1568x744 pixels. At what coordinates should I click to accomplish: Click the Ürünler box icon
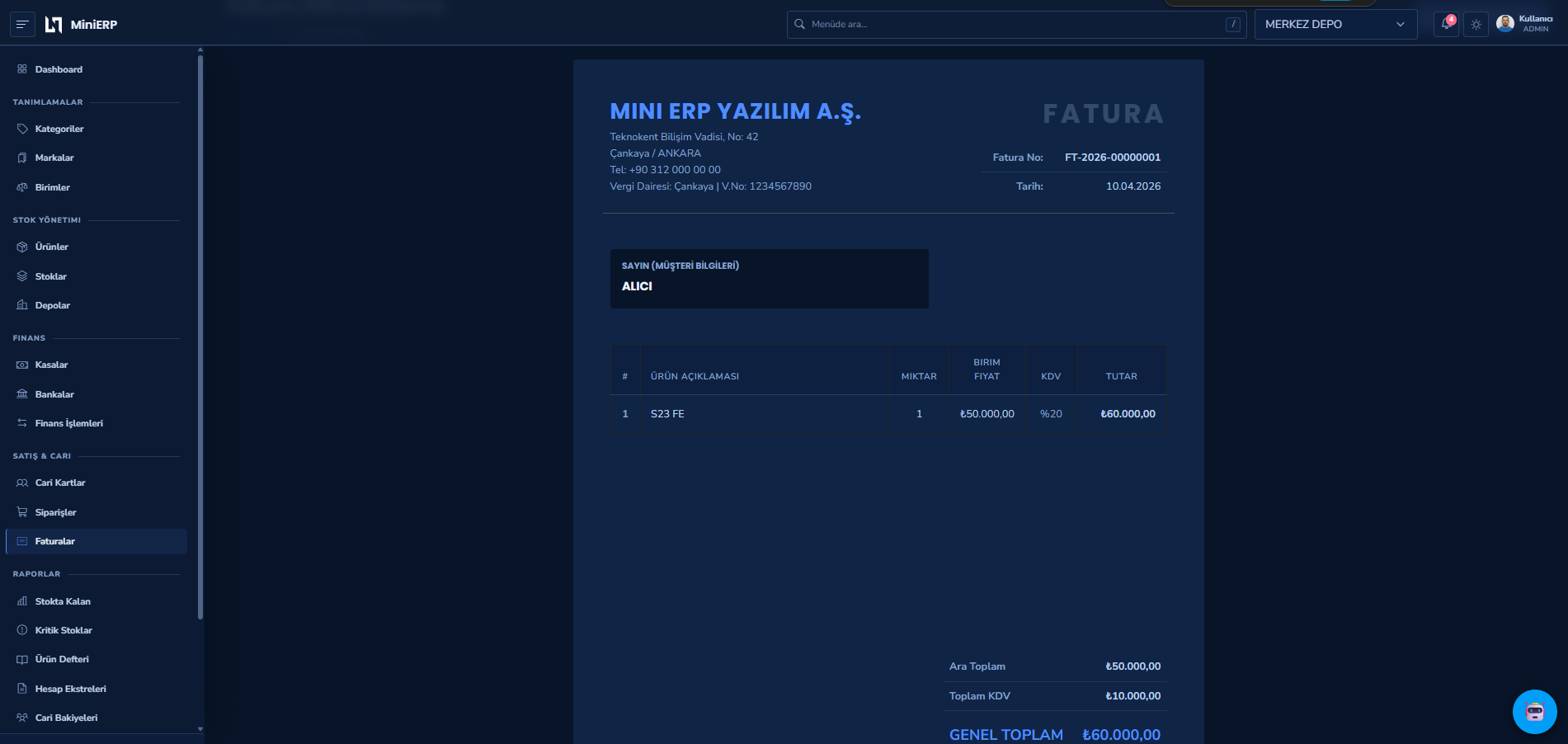(x=22, y=247)
